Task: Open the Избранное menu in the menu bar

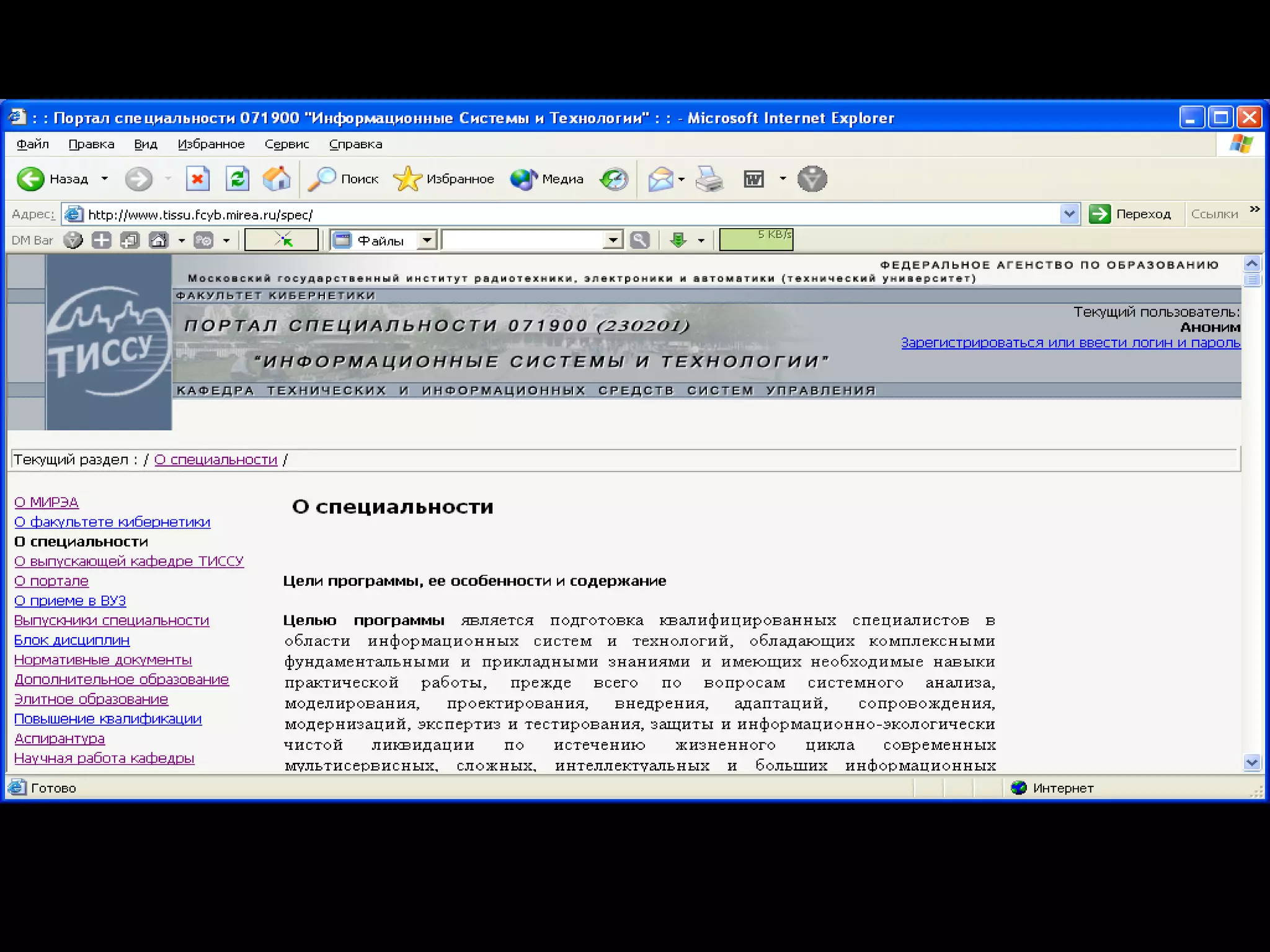Action: (211, 144)
